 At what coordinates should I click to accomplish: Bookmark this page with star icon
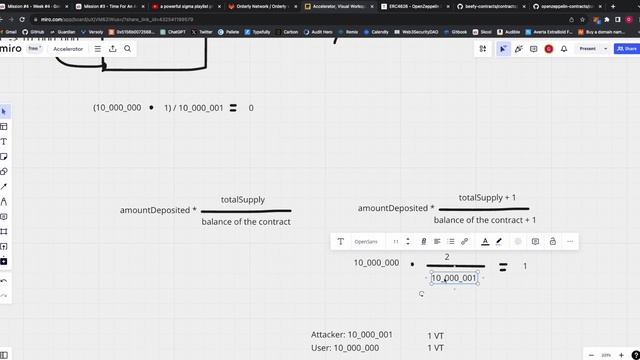point(583,20)
